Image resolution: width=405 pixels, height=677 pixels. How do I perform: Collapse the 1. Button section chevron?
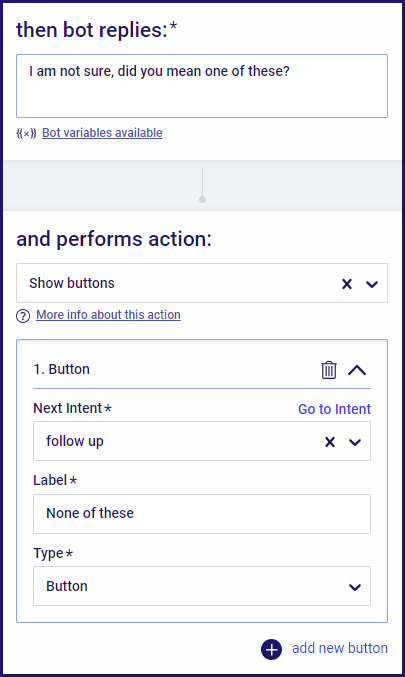[x=357, y=370]
